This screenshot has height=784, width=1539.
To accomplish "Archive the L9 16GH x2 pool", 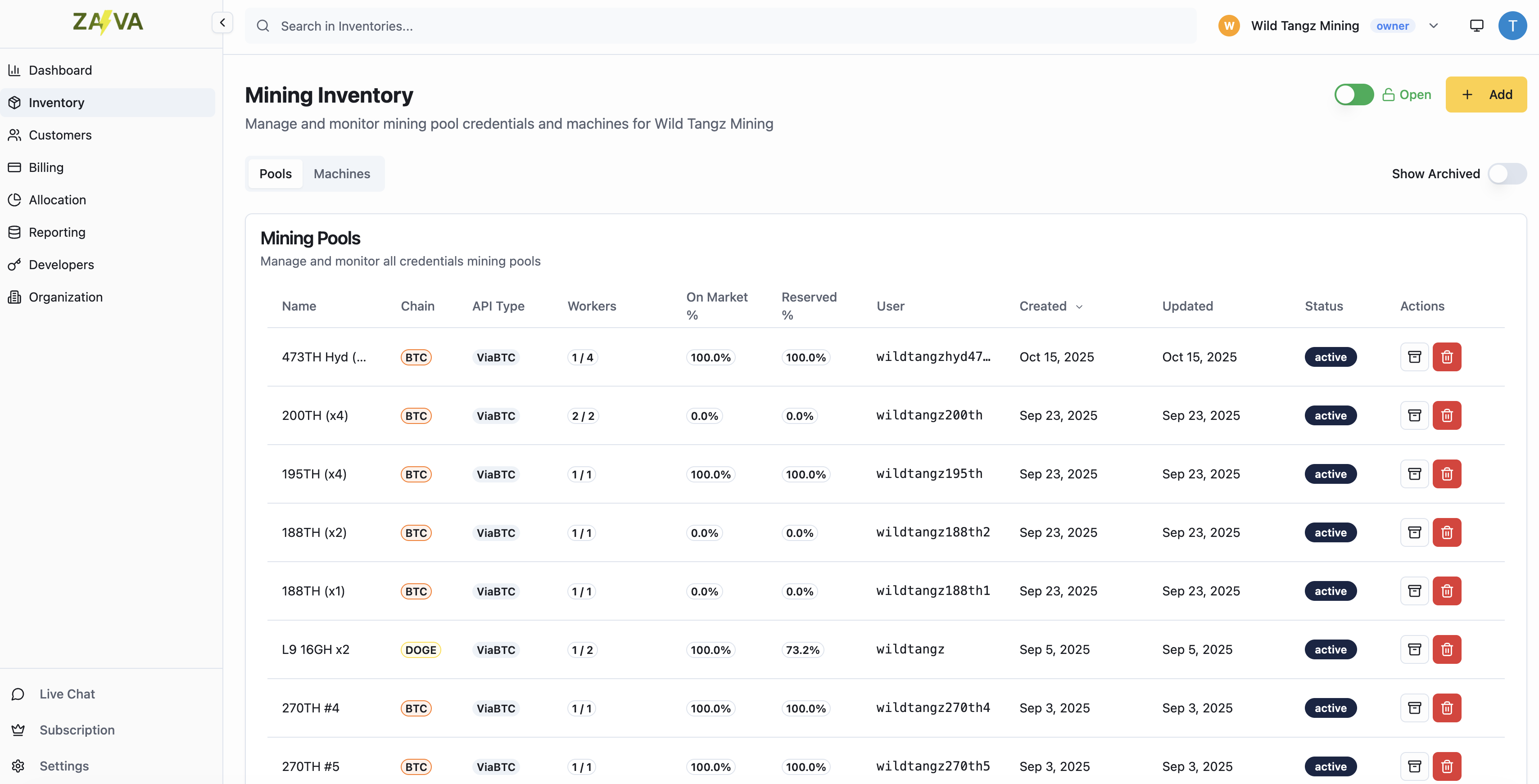I will (x=1413, y=649).
